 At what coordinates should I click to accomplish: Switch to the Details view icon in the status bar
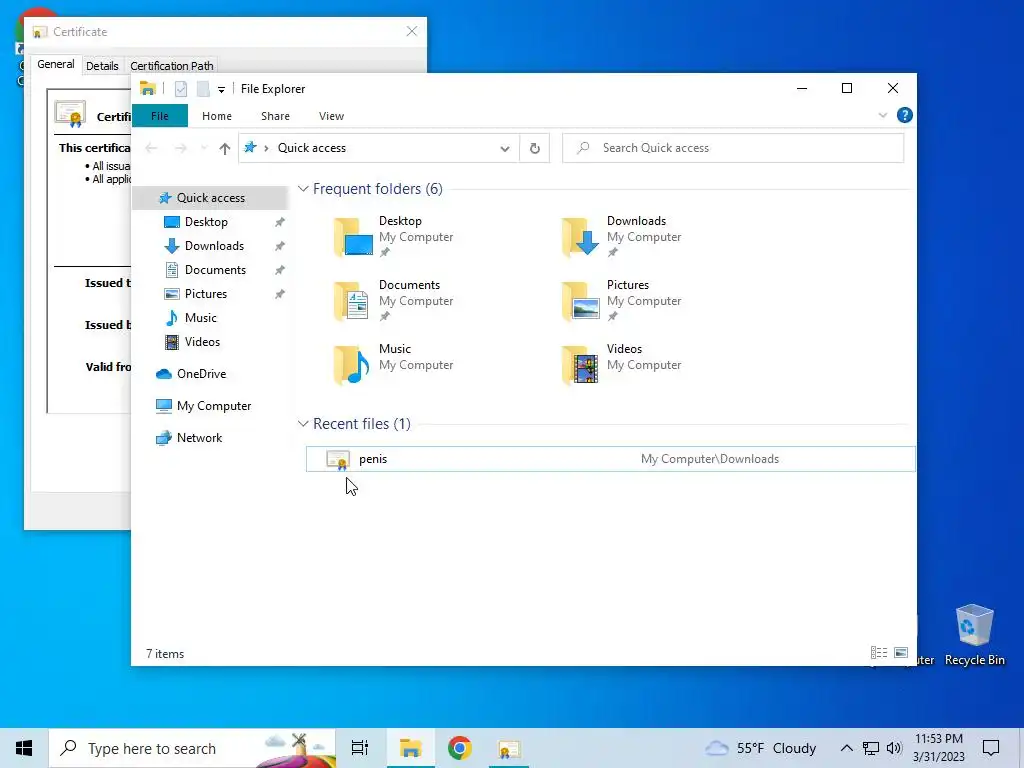pyautogui.click(x=879, y=652)
